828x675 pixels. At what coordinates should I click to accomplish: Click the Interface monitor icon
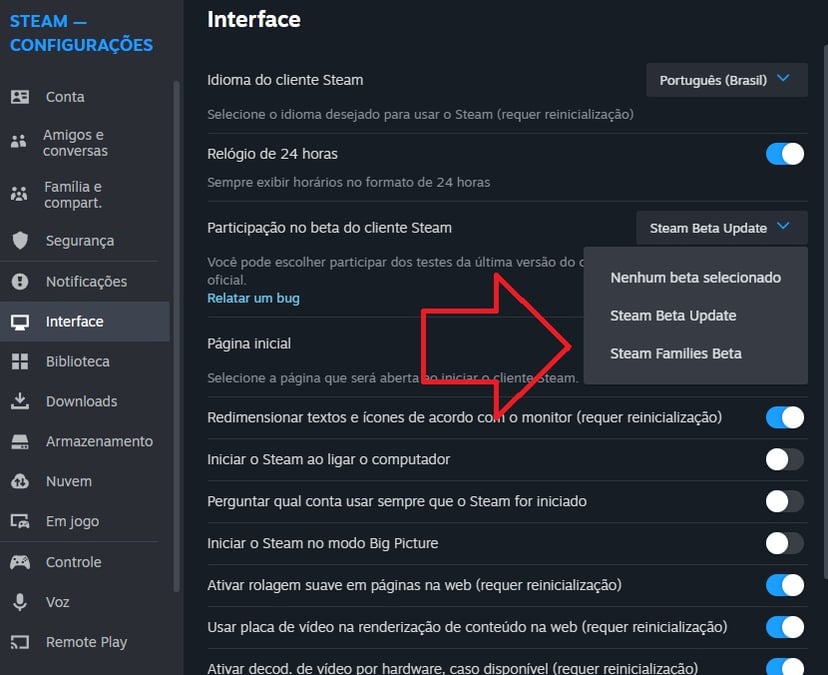pyautogui.click(x=20, y=322)
